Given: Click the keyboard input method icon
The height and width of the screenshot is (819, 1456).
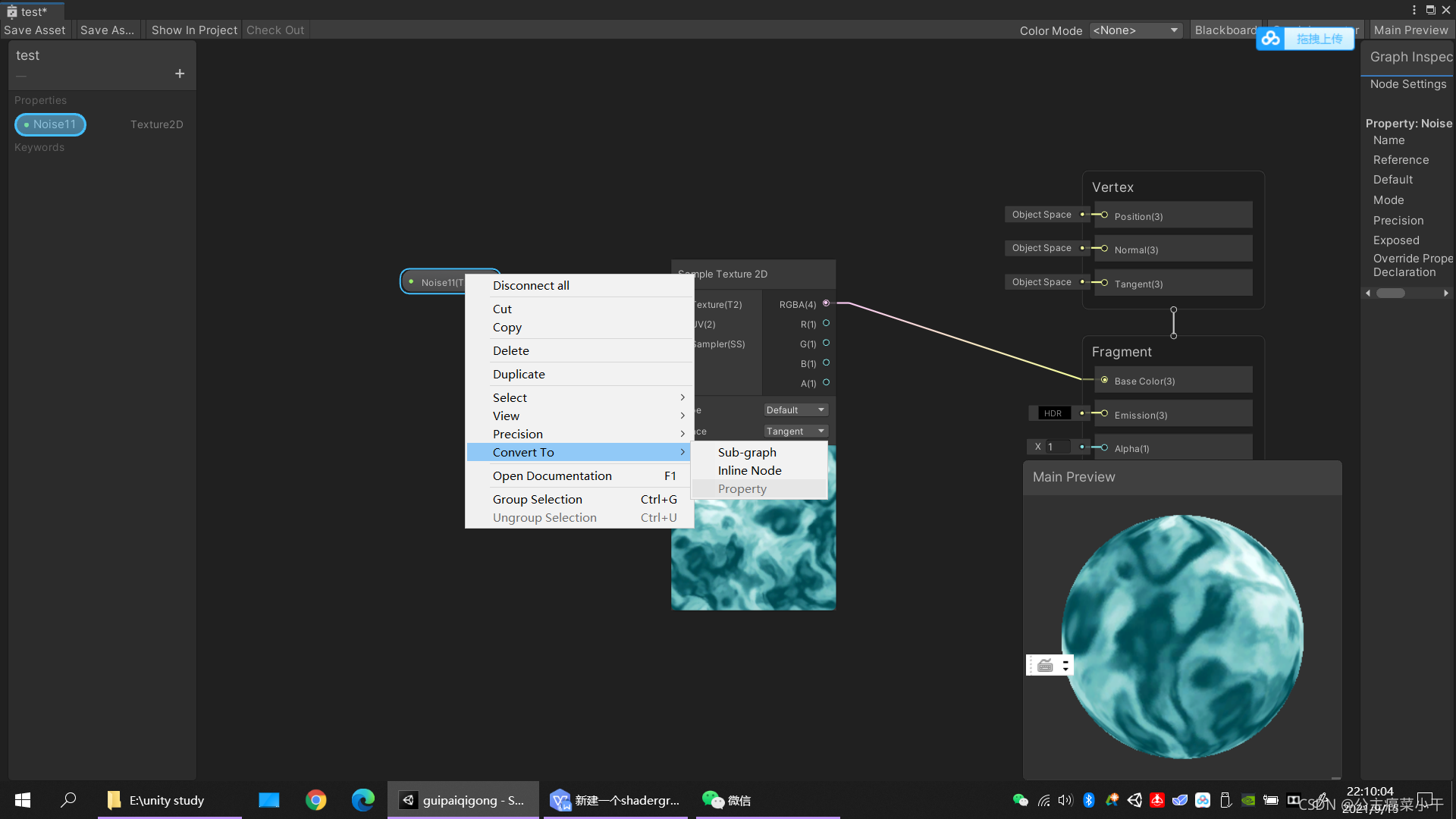Looking at the screenshot, I should 1046,665.
